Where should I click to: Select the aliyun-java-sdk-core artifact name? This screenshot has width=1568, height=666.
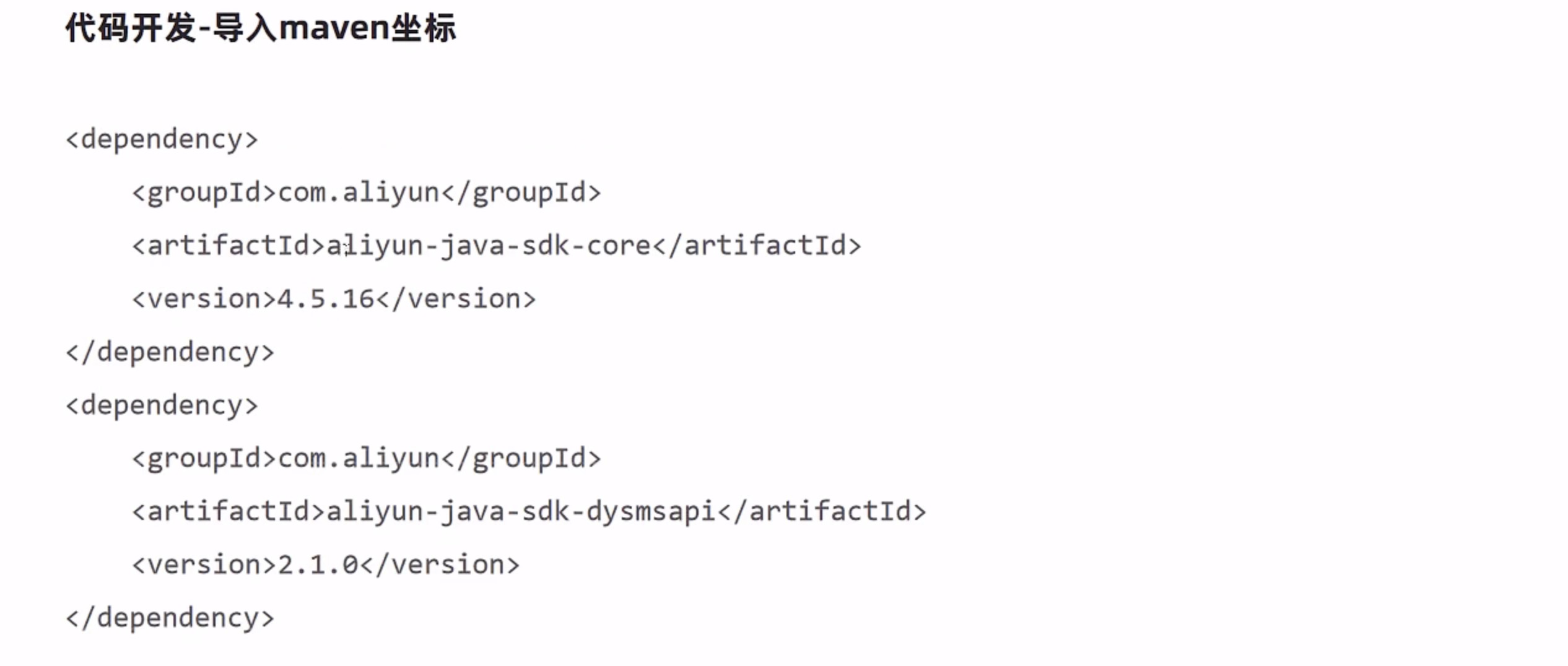489,246
